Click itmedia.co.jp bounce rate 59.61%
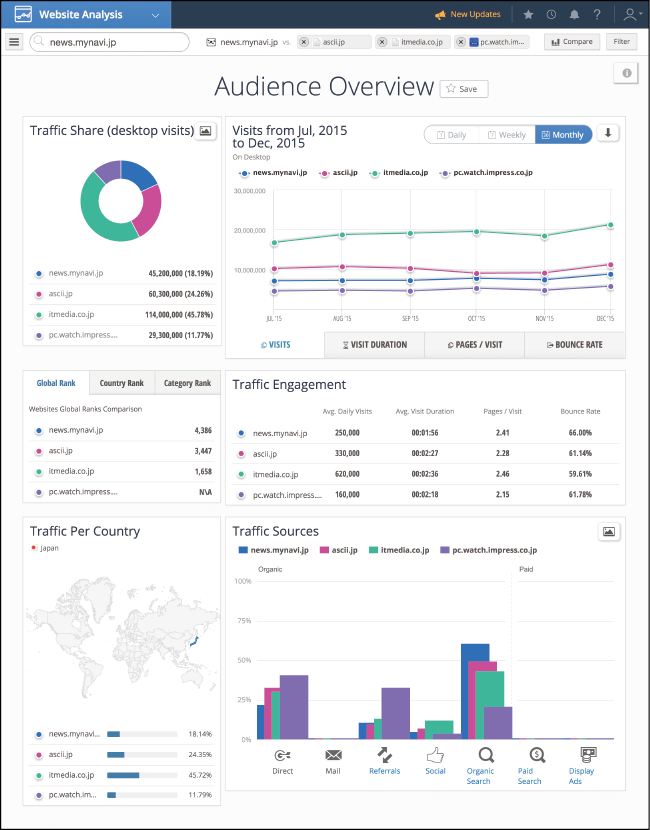Screen dimensions: 650x830 coord(580,474)
